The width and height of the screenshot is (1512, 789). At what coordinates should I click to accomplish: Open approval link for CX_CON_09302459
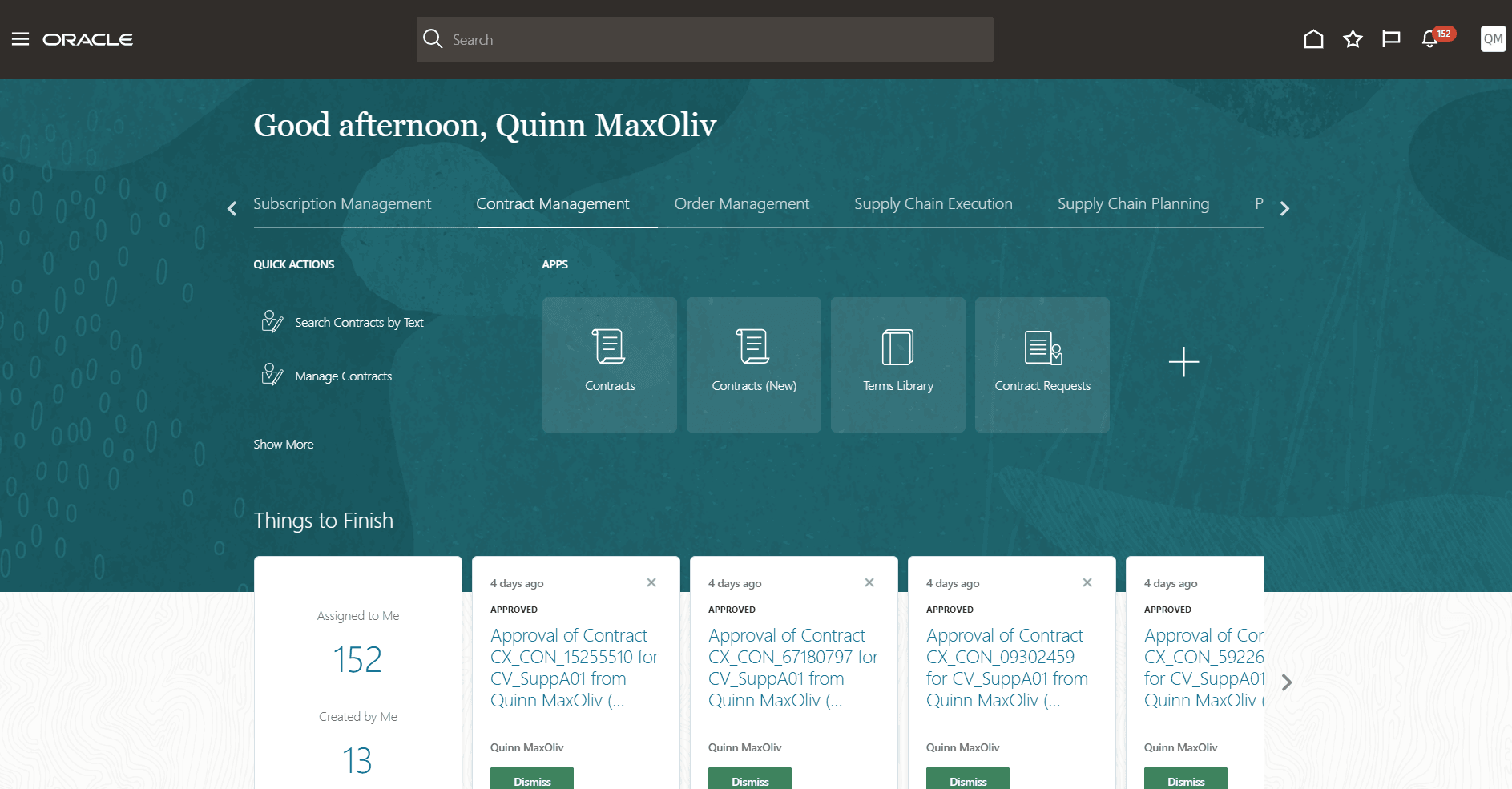click(1007, 668)
